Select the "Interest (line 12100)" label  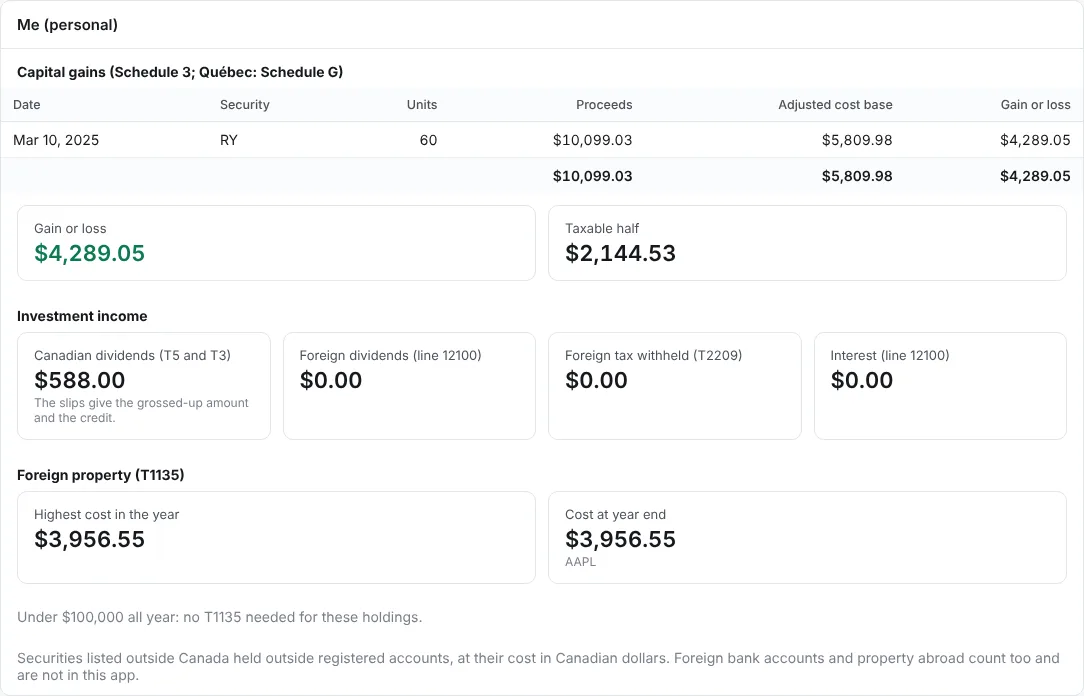[890, 355]
